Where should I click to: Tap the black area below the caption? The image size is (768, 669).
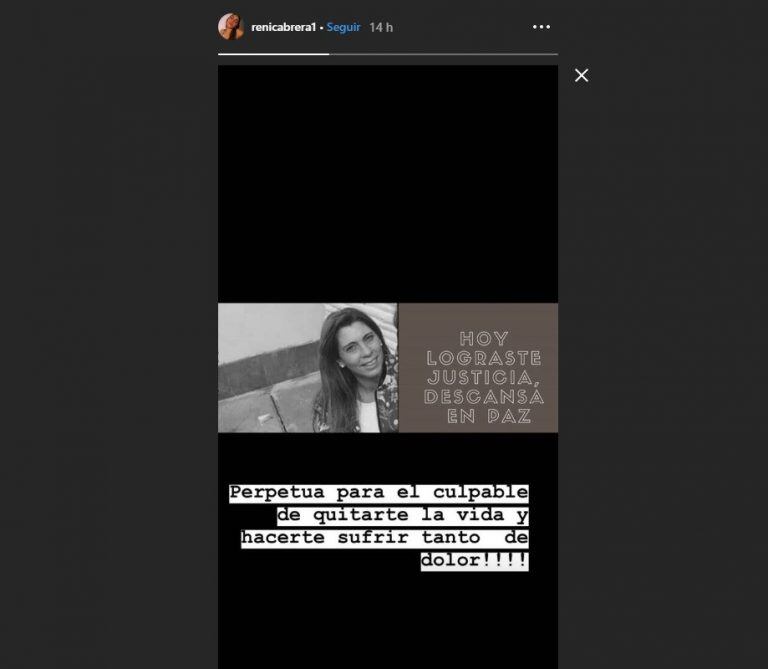388,620
